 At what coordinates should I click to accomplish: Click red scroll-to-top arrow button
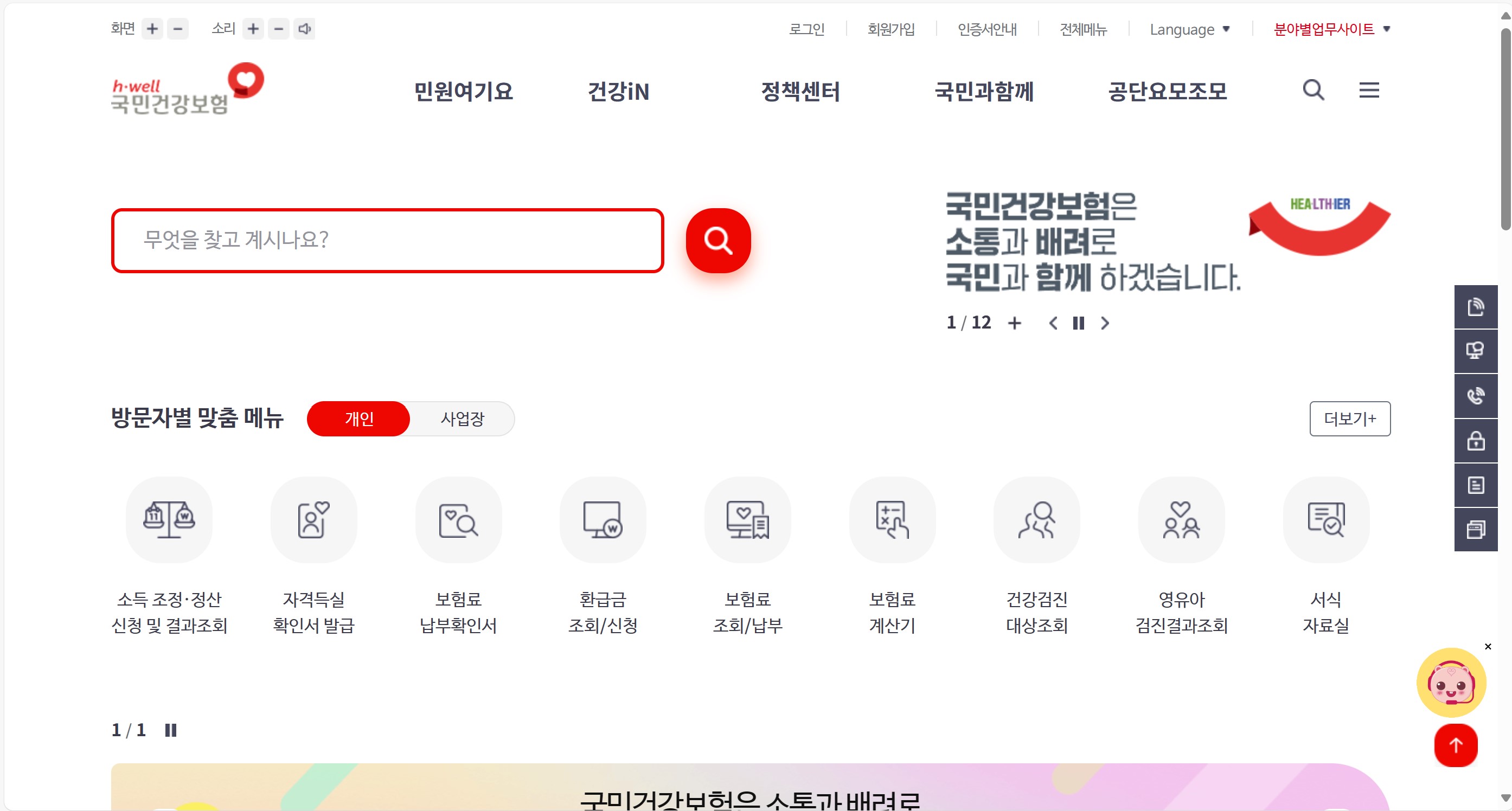(1456, 745)
